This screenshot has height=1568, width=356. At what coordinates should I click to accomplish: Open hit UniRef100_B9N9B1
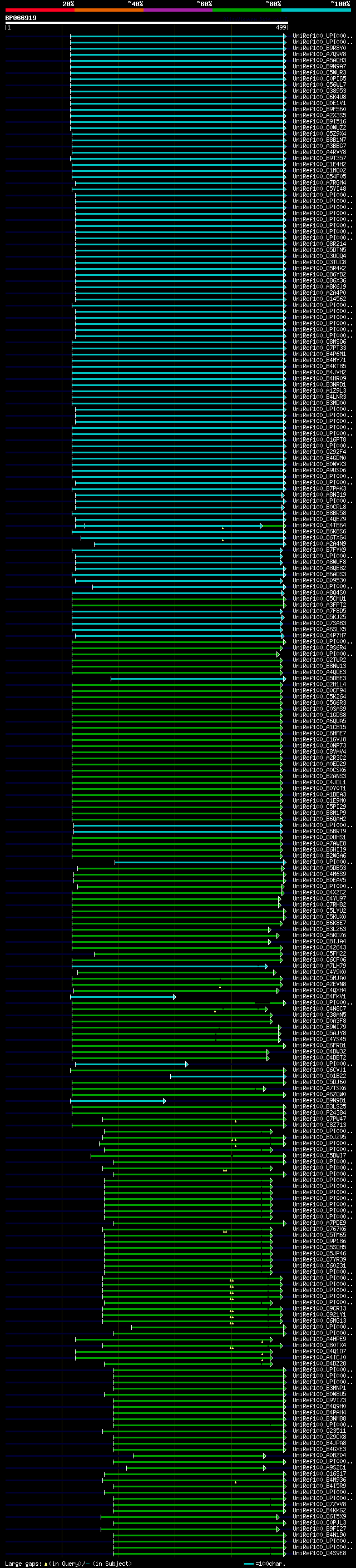(319, 1101)
